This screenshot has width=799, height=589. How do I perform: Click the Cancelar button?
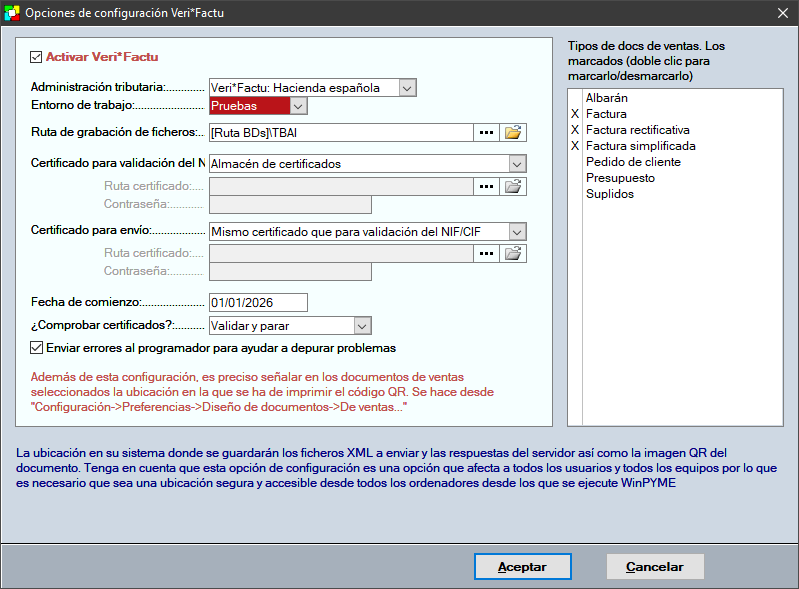[655, 567]
